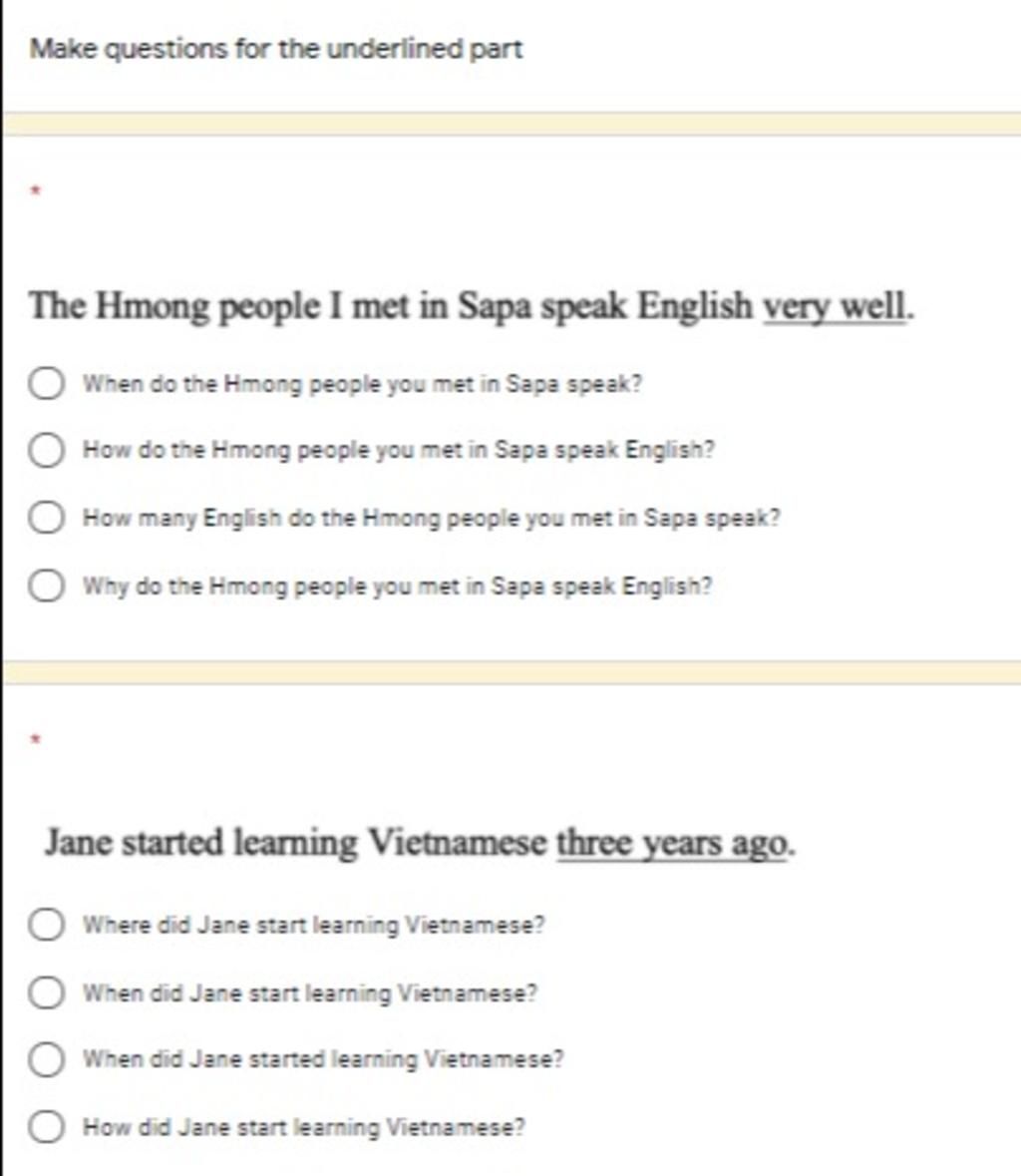Click the sentence text "Jane started learning Vietnamese"

tap(296, 842)
